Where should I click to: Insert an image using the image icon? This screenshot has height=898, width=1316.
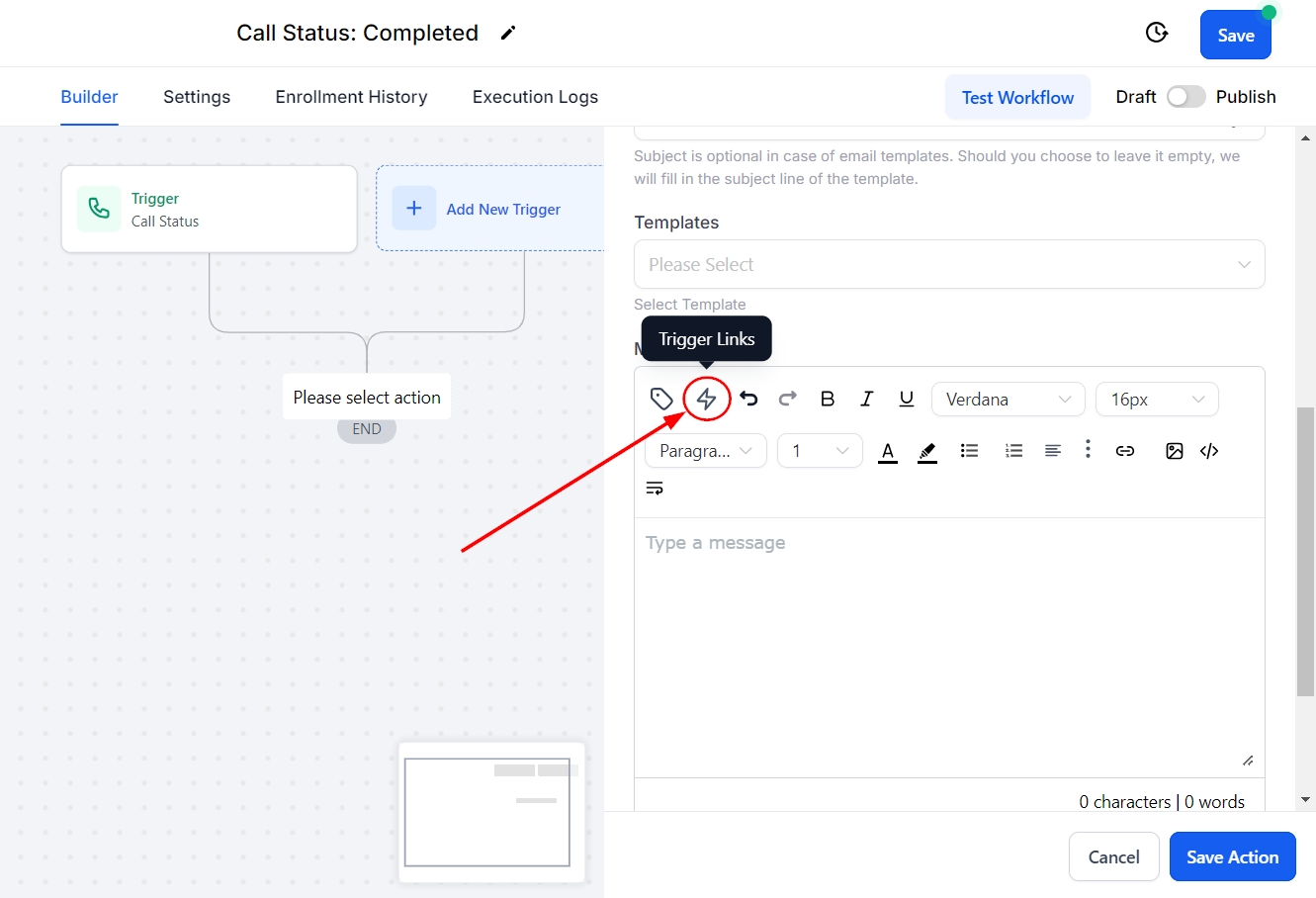click(x=1174, y=451)
